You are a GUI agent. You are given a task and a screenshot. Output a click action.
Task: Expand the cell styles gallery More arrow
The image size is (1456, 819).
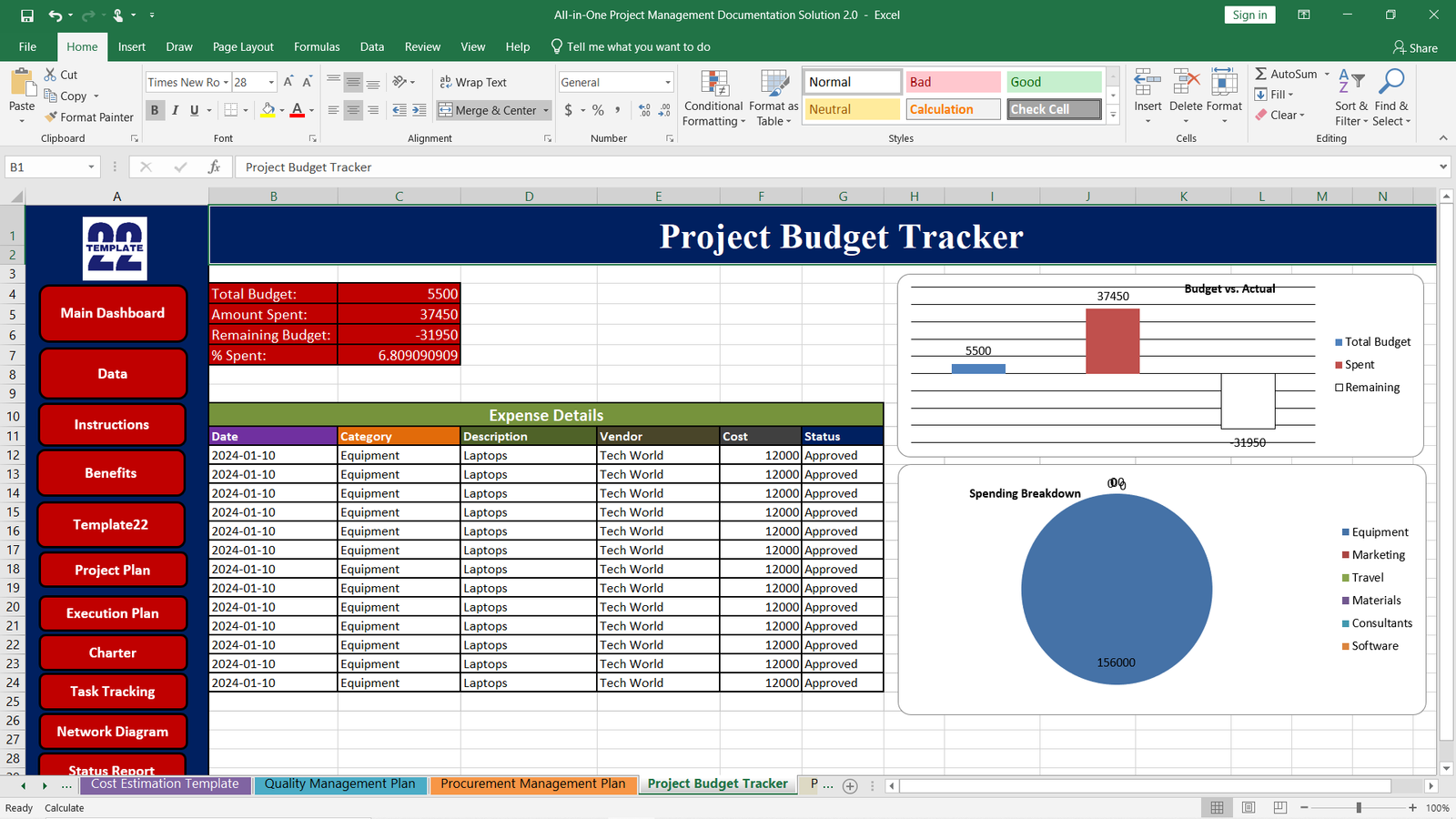1113,114
